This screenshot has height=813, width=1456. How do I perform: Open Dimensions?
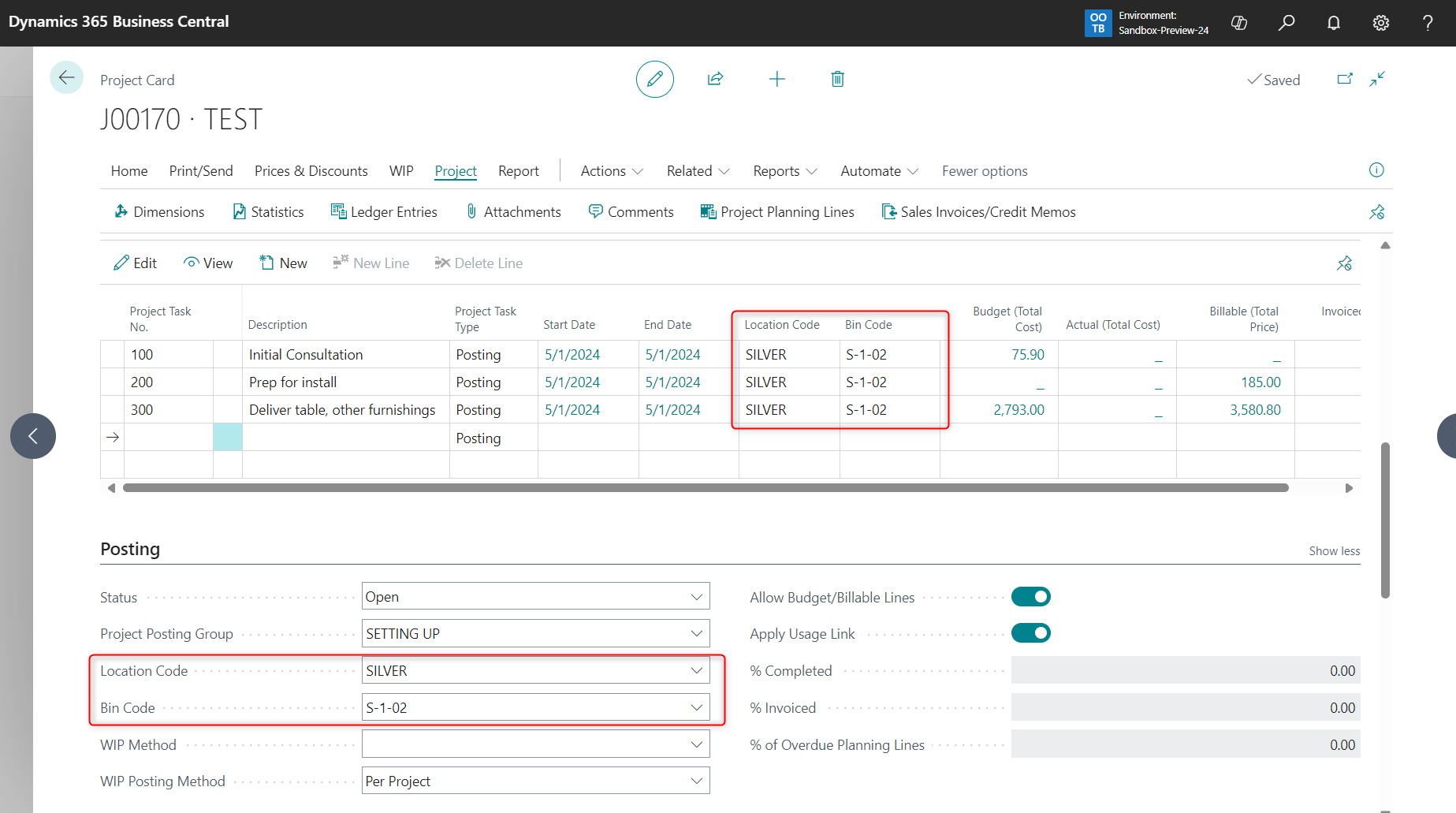[x=159, y=212]
